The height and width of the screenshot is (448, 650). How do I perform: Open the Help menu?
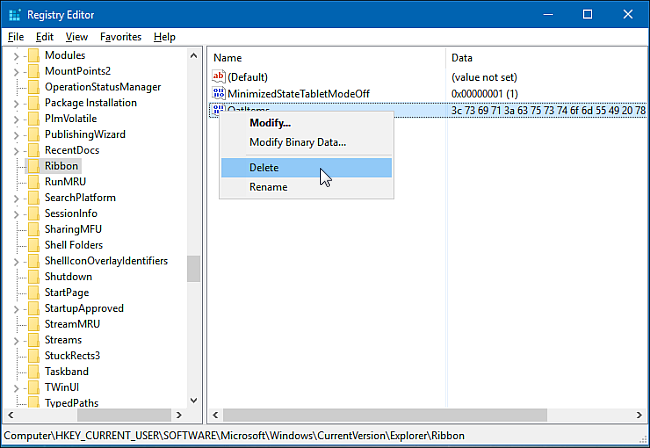tap(165, 37)
